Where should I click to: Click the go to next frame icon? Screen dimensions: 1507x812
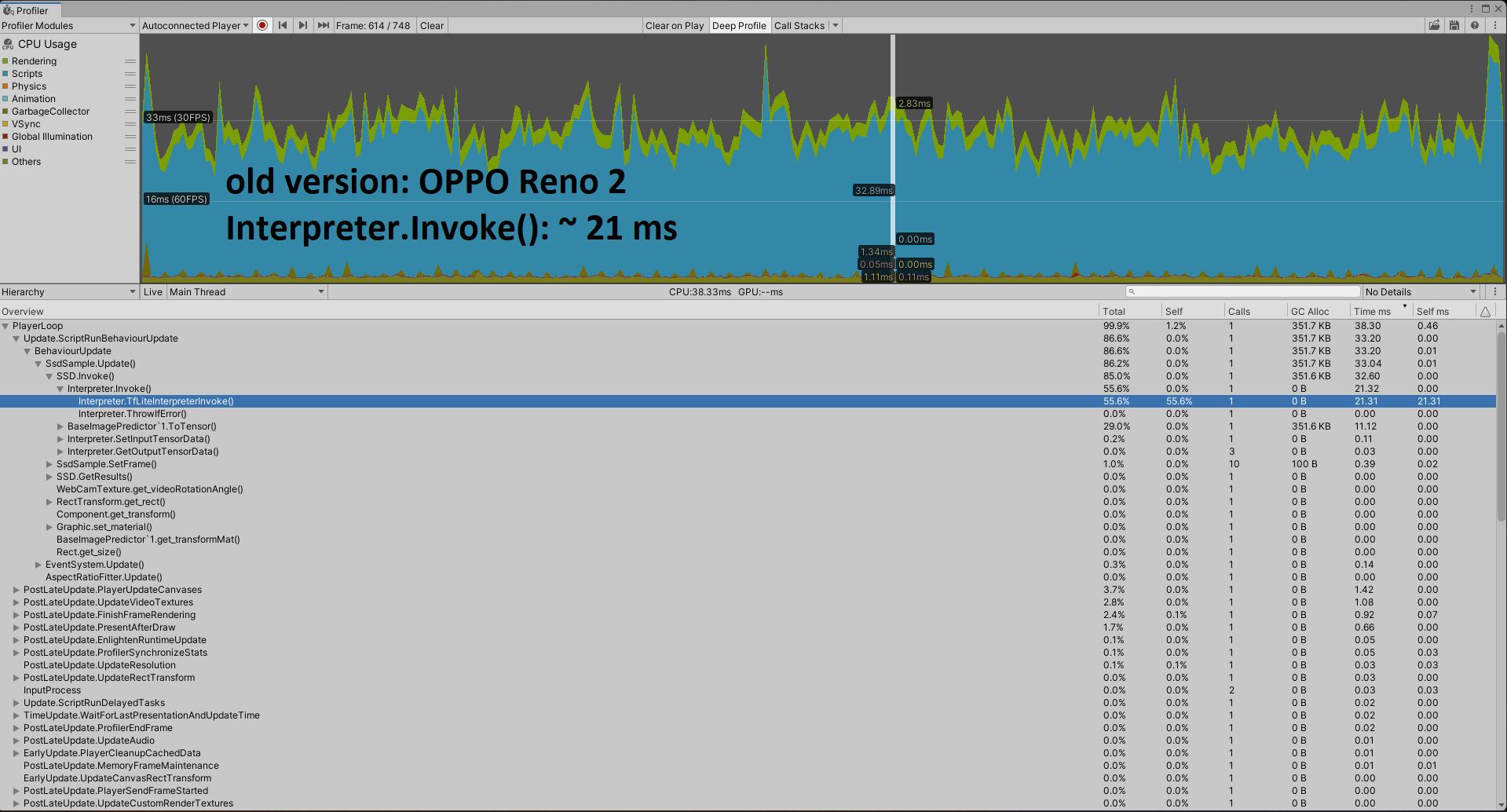click(303, 24)
